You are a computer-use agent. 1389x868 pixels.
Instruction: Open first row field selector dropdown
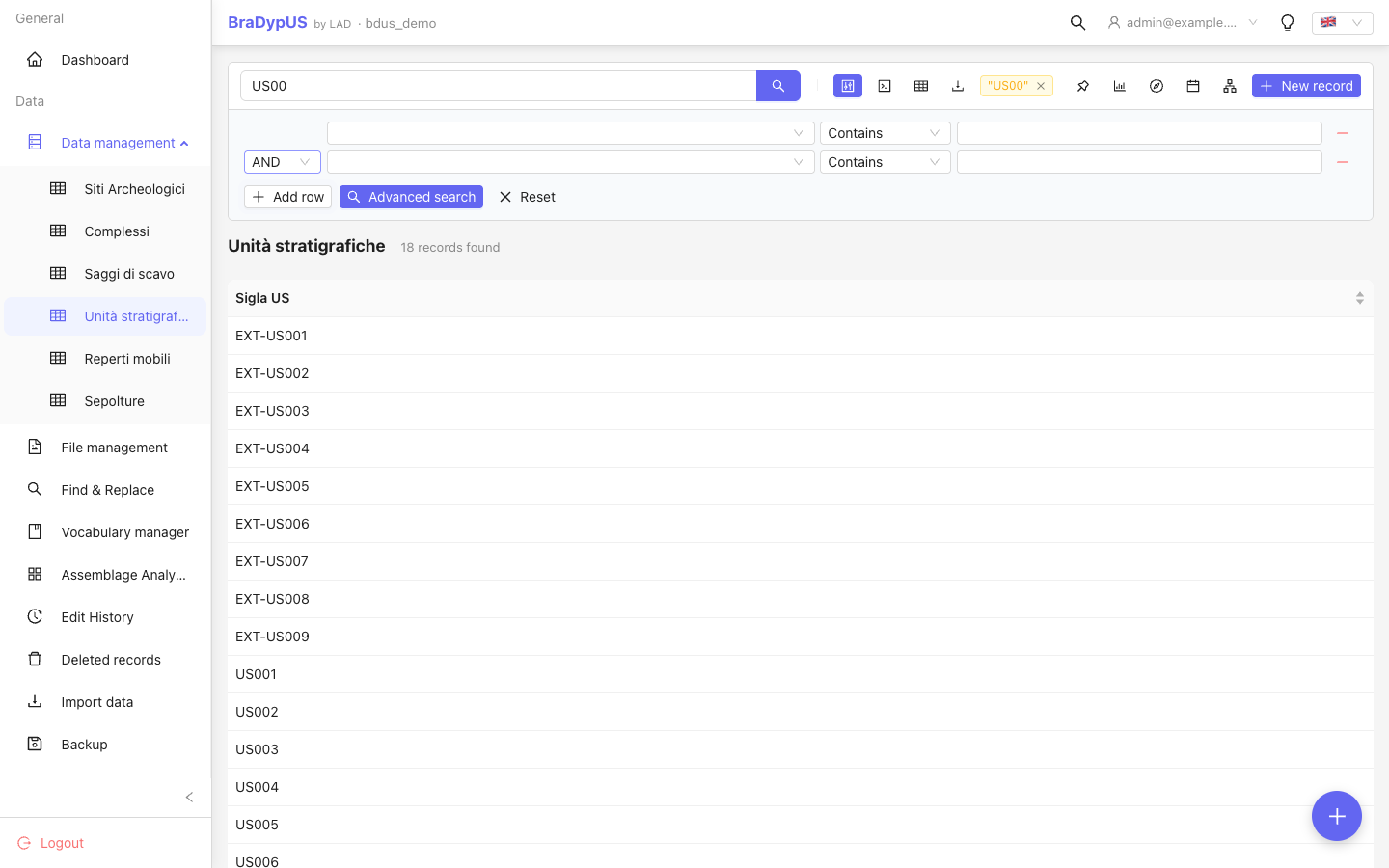click(x=571, y=133)
